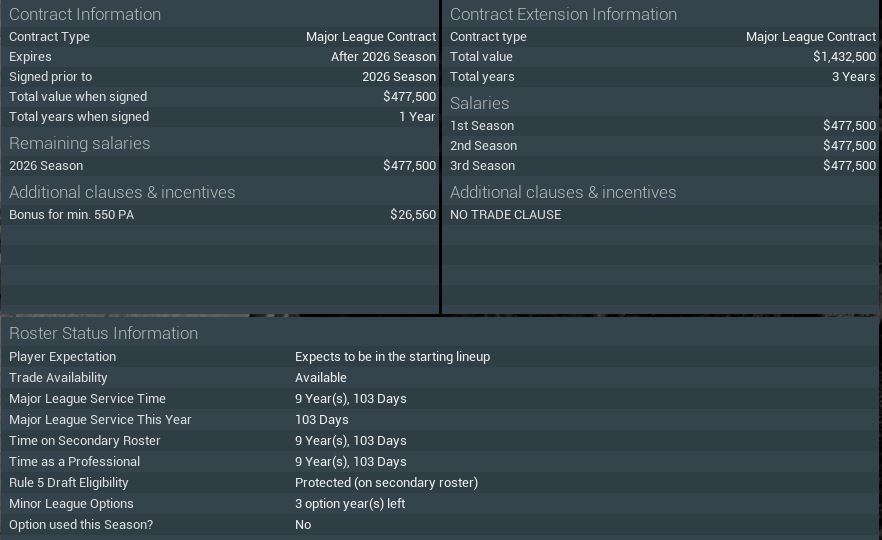Click the Remaining salaries heading

click(80, 143)
